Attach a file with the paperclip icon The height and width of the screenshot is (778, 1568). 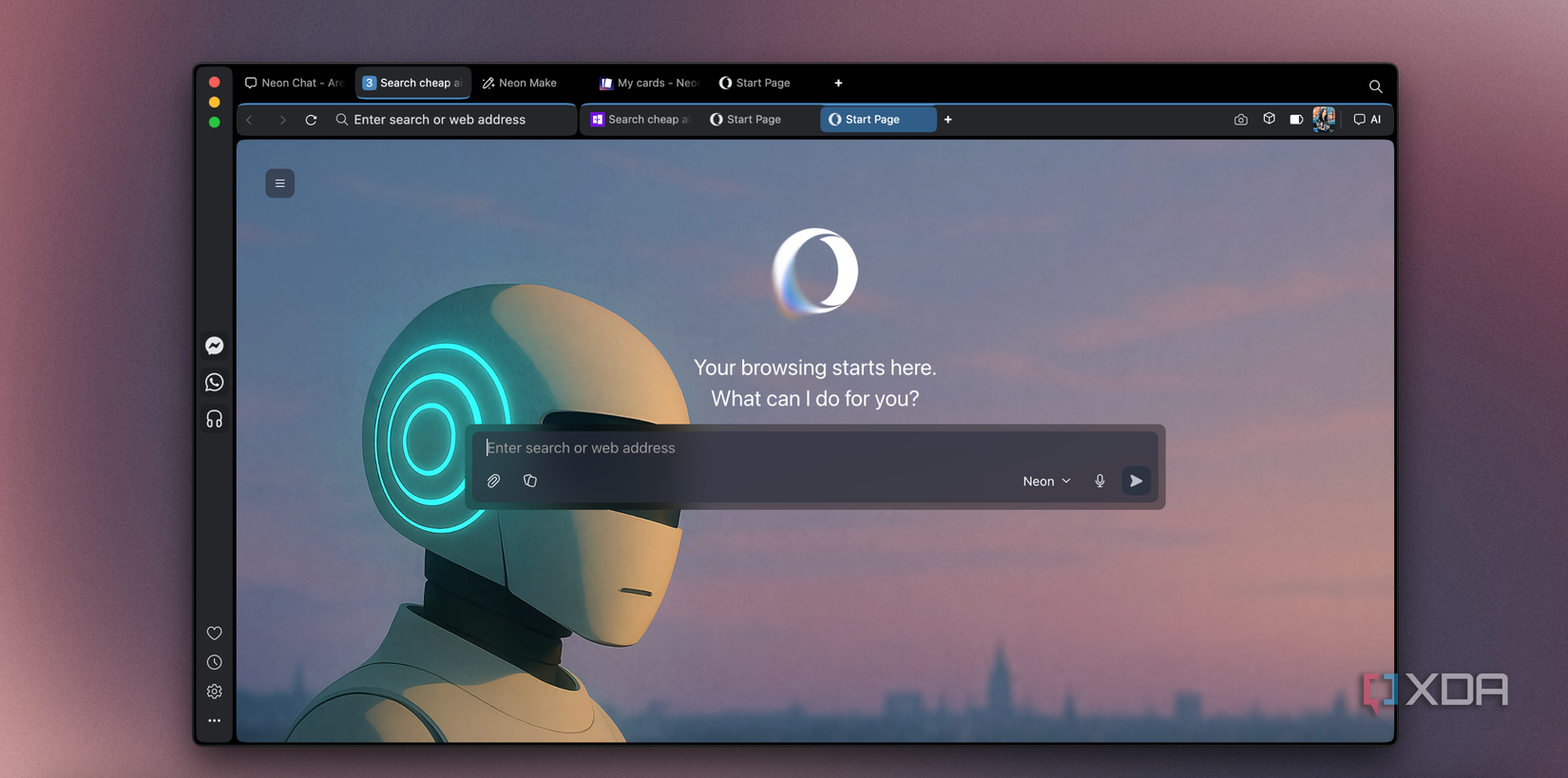pyautogui.click(x=494, y=481)
